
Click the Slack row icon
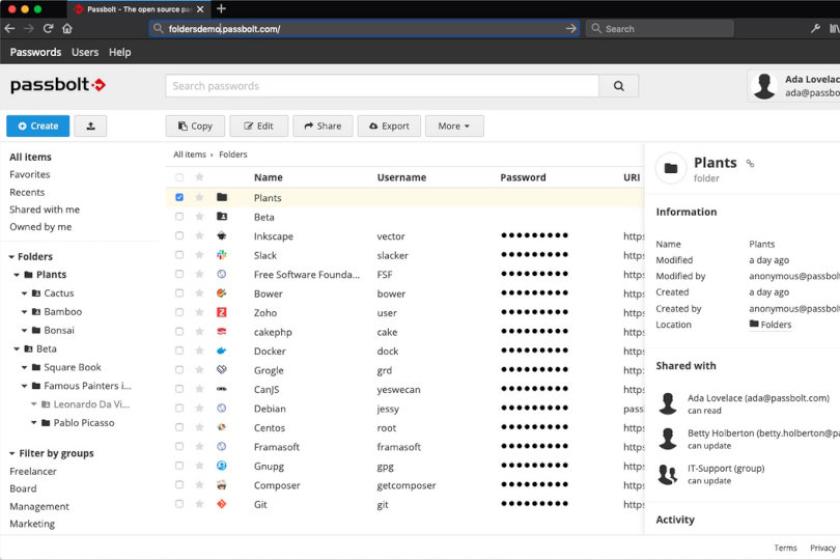(x=222, y=255)
